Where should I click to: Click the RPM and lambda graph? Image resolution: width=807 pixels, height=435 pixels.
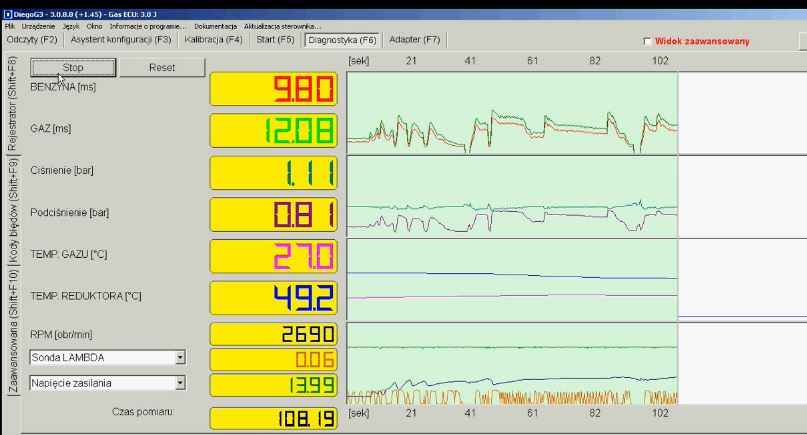point(513,363)
